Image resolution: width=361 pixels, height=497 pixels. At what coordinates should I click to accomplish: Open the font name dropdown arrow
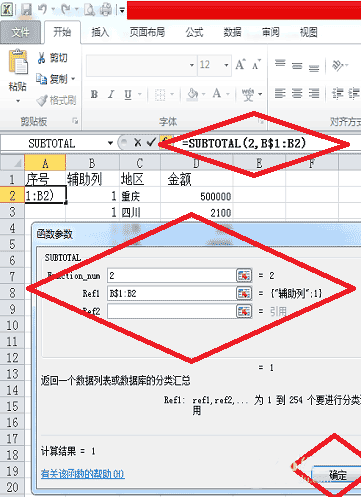192,65
